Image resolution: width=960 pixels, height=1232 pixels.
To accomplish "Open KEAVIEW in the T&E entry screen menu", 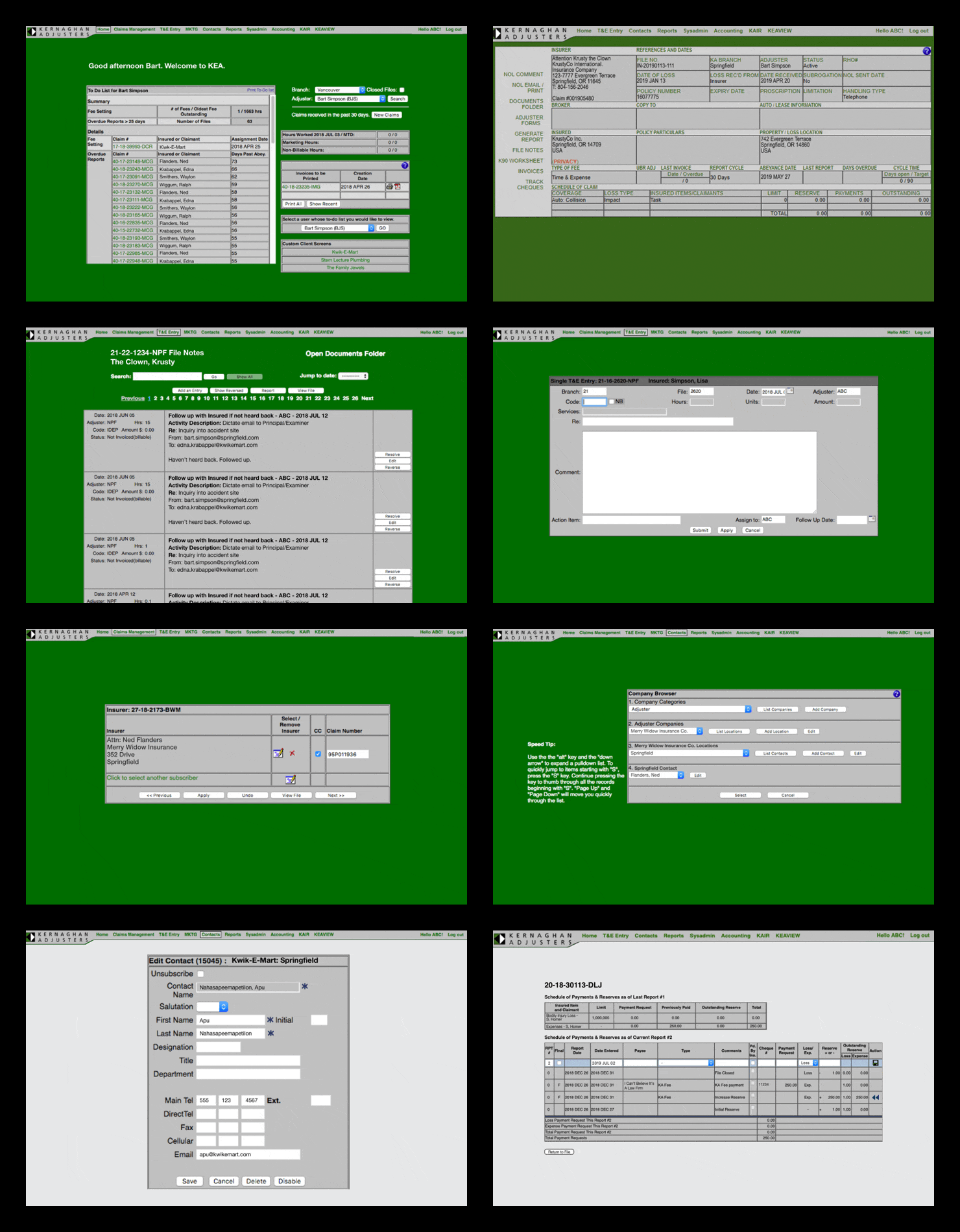I will 791,332.
